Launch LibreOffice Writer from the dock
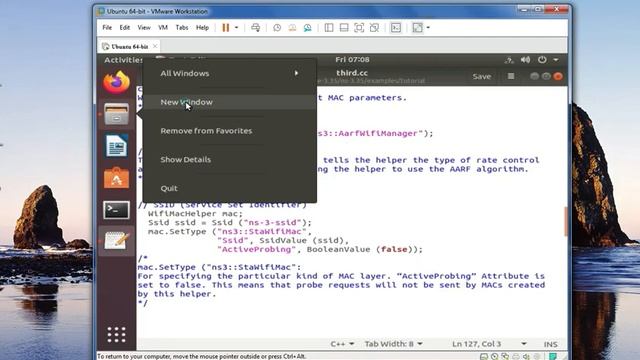 coord(116,146)
